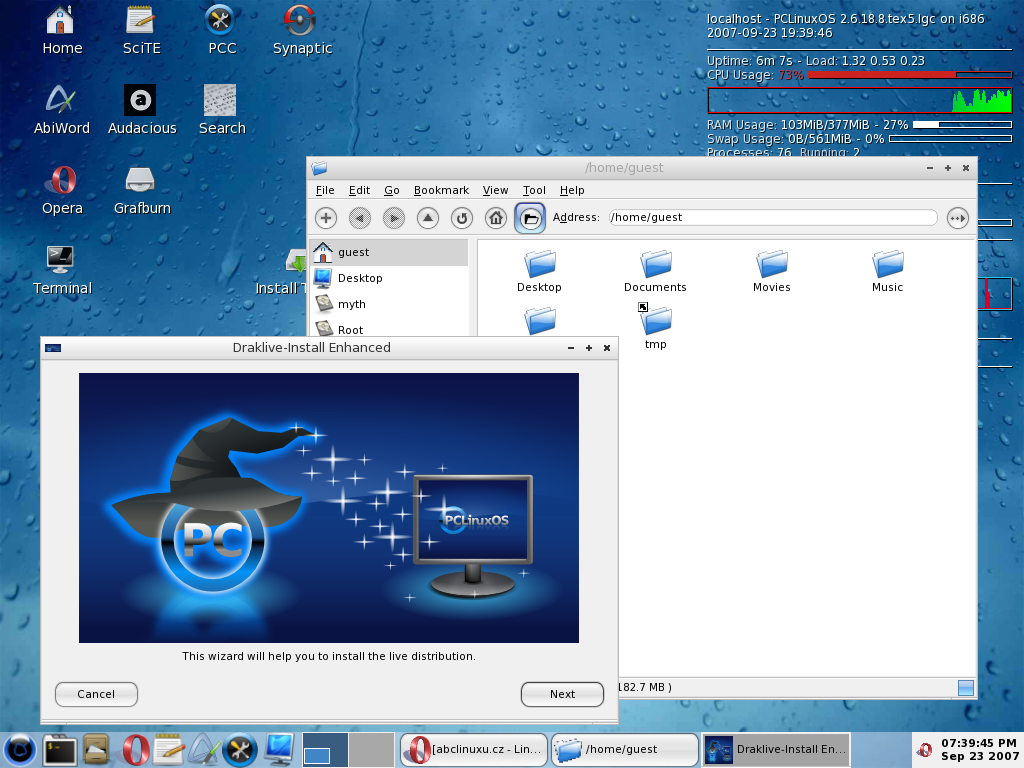Click the Go button beside the address bar
This screenshot has width=1024, height=768.
[957, 217]
